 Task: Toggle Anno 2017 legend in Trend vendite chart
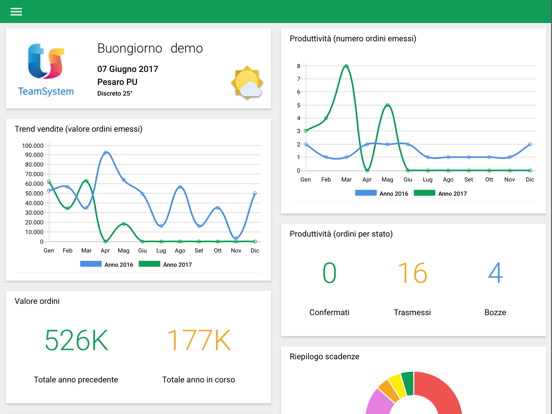pyautogui.click(x=165, y=264)
